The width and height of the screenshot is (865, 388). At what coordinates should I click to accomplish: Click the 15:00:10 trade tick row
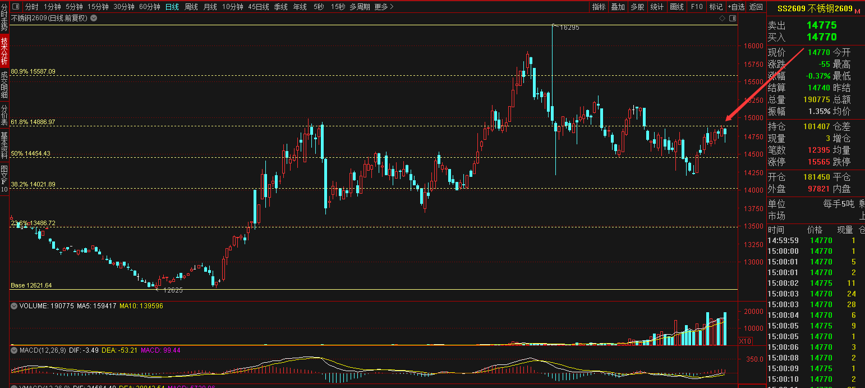coord(816,379)
